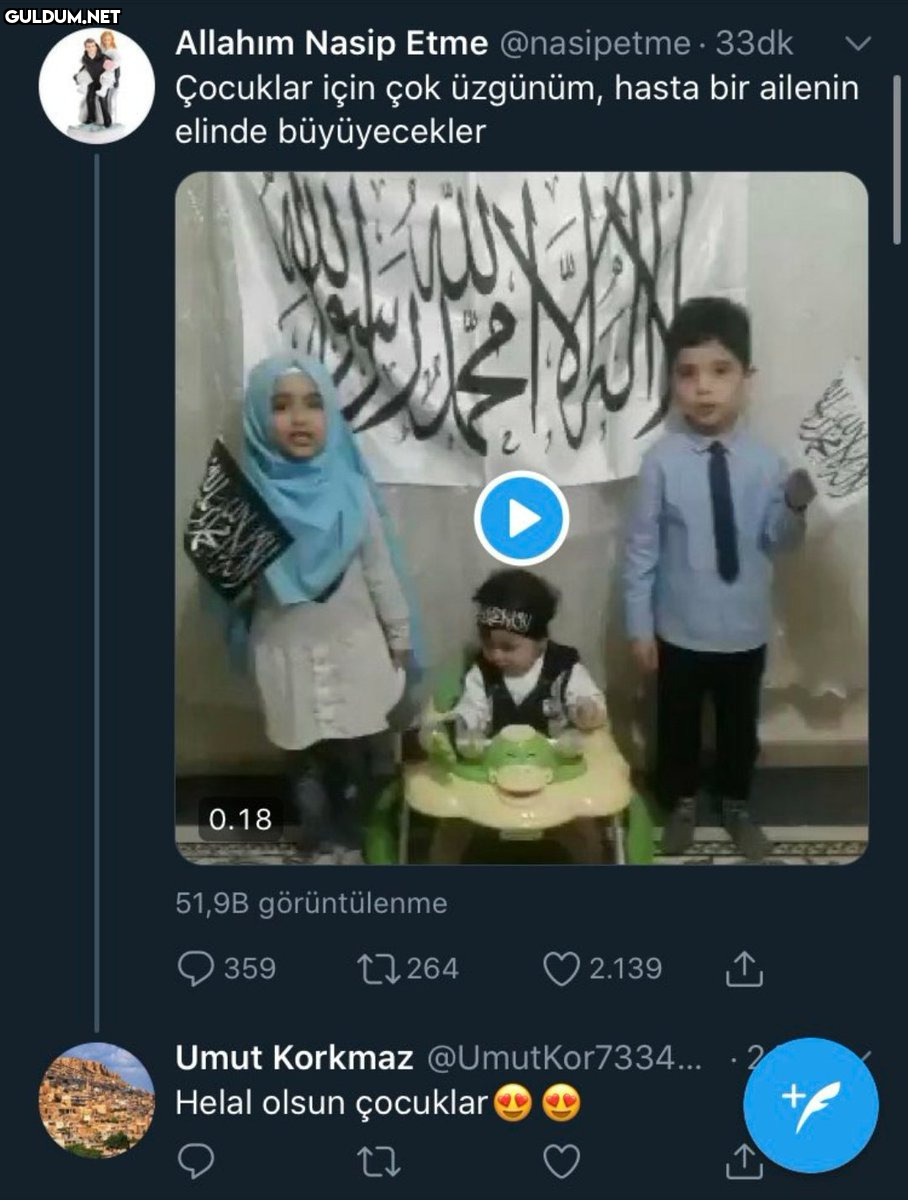Open Umut Korkmaz's profile avatar
The image size is (908, 1200).
pyautogui.click(x=96, y=1100)
